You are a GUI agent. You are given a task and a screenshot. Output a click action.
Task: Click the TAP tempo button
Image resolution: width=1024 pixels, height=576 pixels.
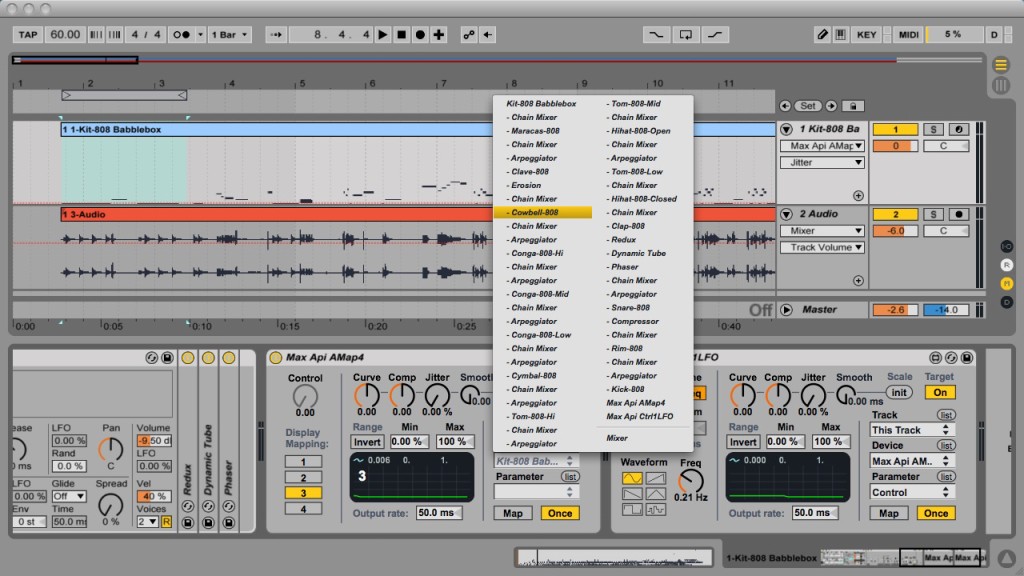[x=28, y=34]
